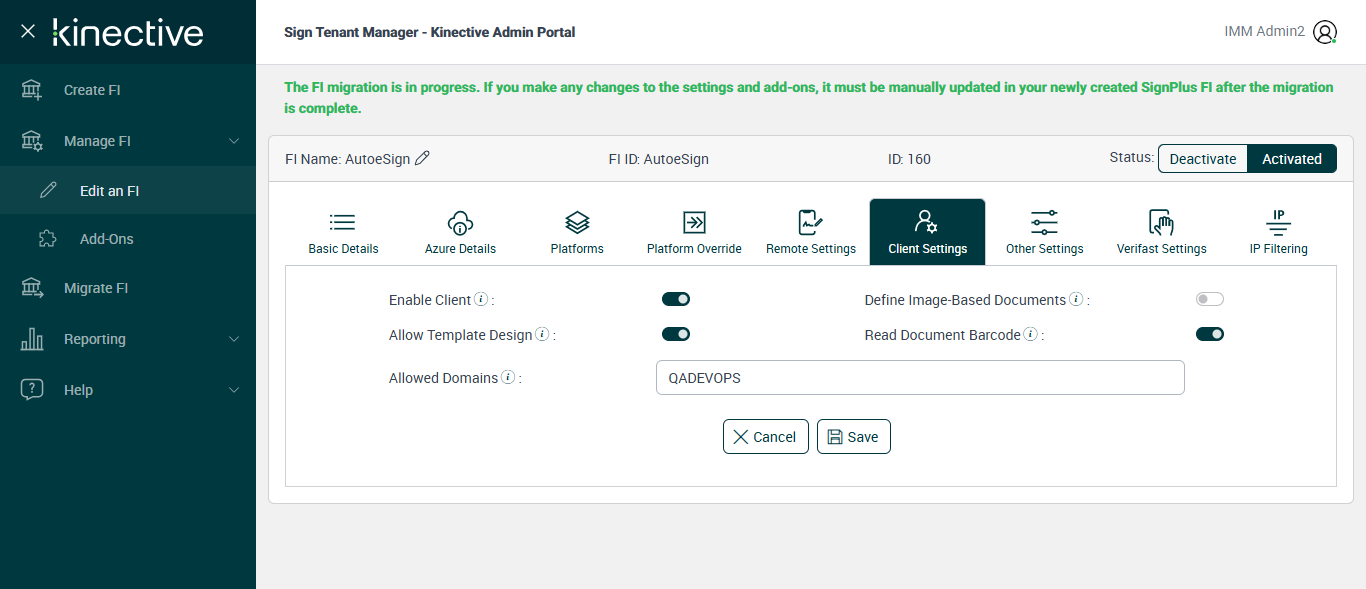
Task: Click the Help question bubble icon
Action: click(x=32, y=390)
